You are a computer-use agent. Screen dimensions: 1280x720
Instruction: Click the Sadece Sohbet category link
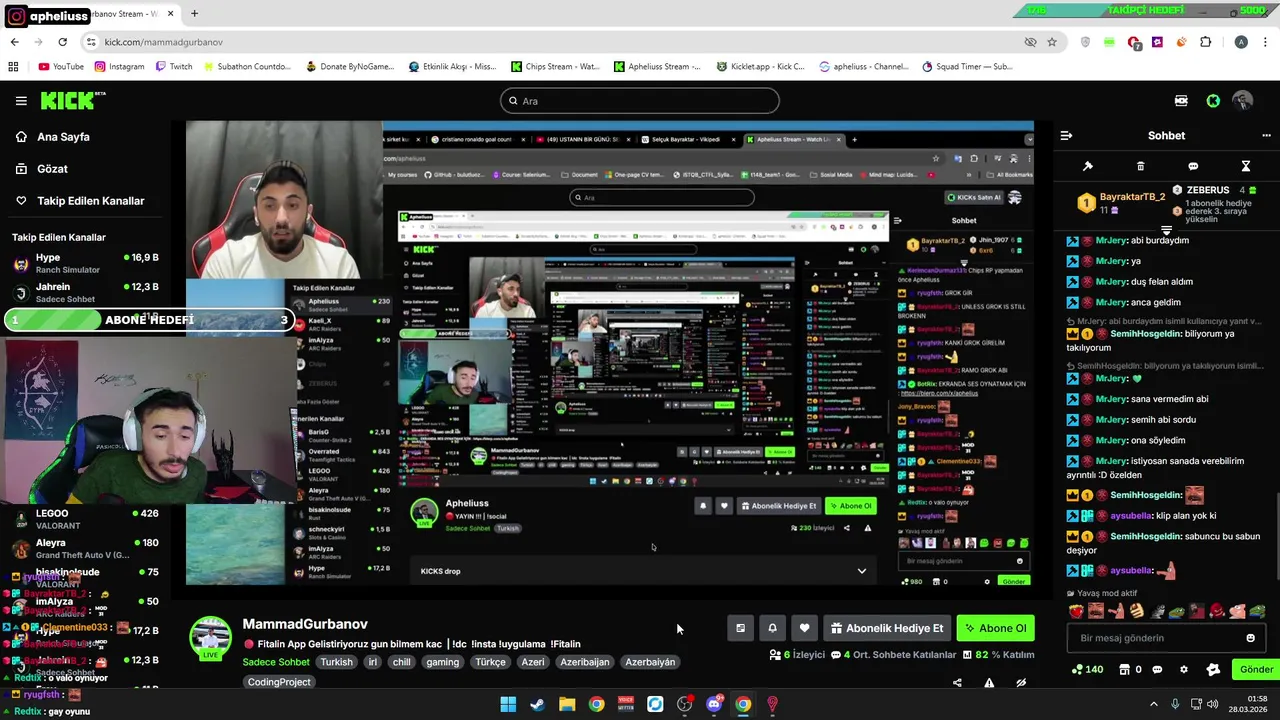(x=276, y=662)
